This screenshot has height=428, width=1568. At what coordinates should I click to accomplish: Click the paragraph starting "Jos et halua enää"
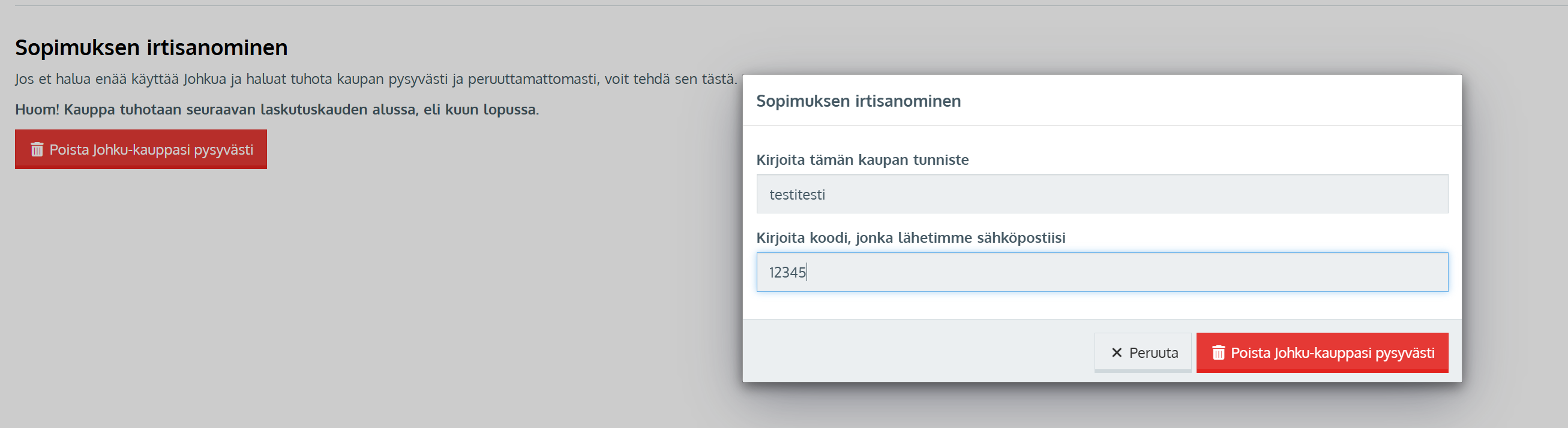[x=376, y=79]
